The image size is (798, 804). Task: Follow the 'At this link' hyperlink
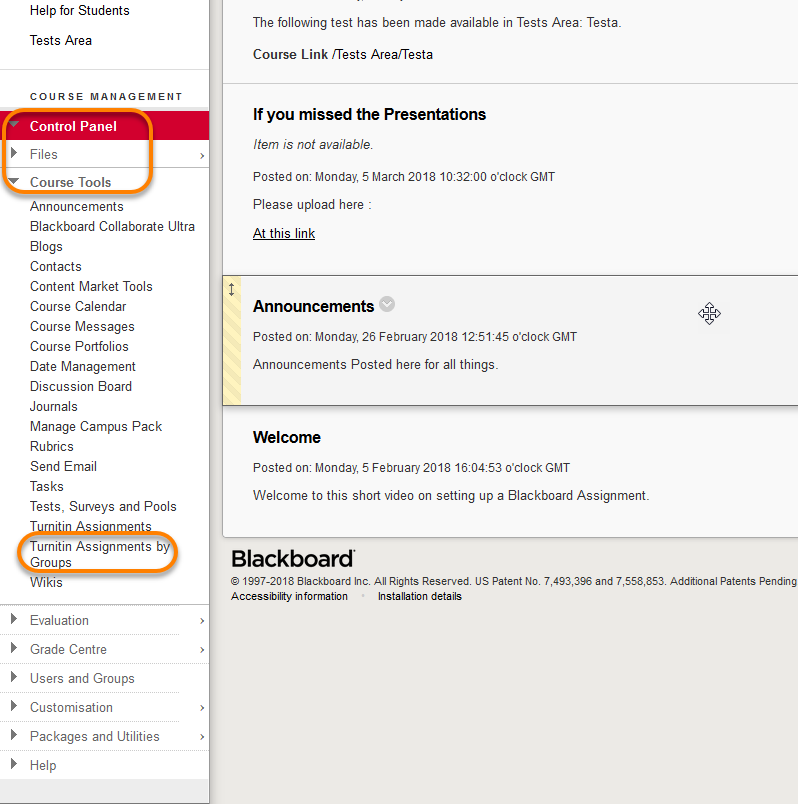(x=284, y=233)
